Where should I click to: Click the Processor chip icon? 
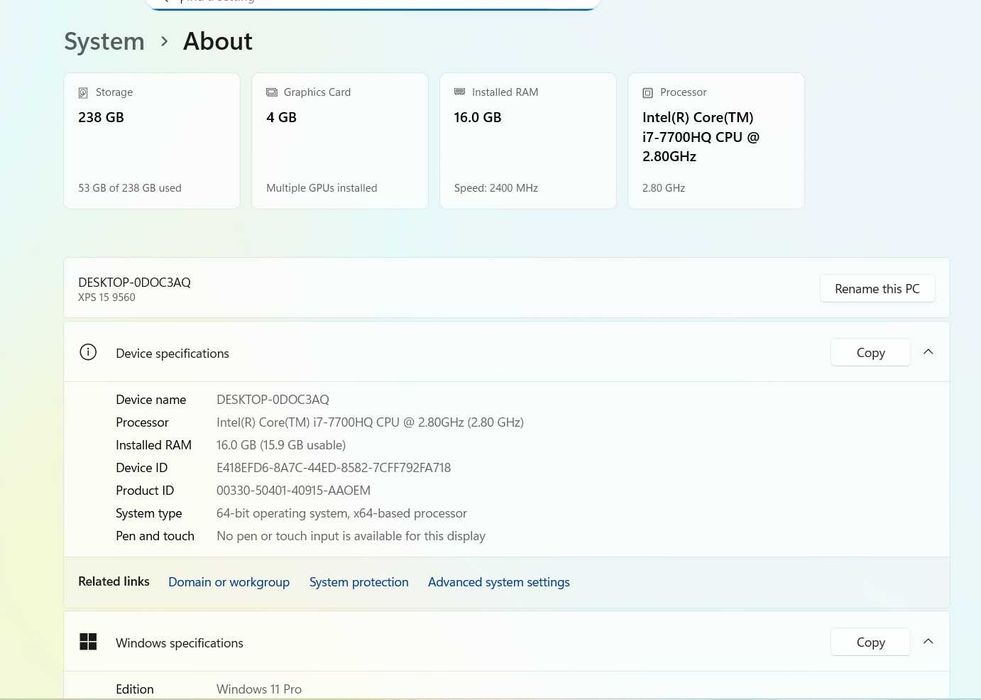[648, 93]
